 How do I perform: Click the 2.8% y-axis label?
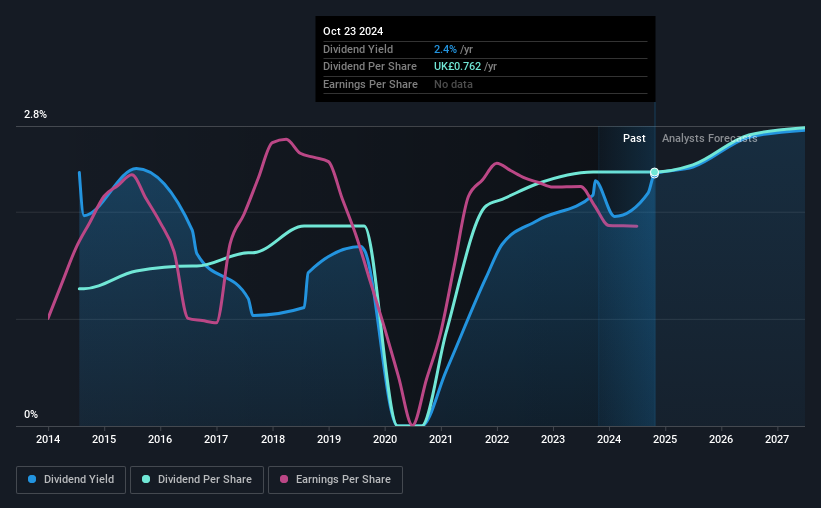[35, 115]
